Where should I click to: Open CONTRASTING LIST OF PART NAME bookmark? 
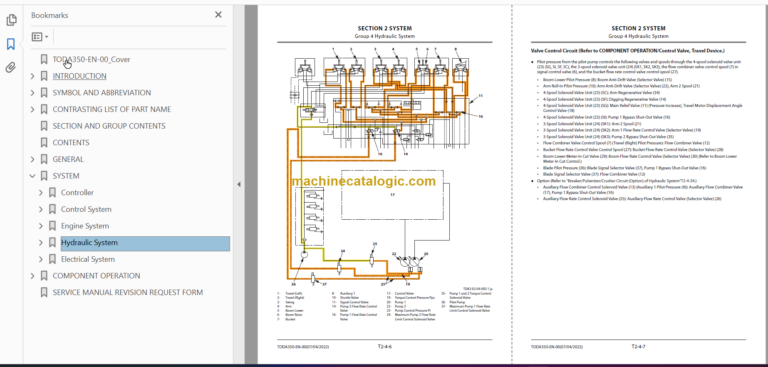112,109
